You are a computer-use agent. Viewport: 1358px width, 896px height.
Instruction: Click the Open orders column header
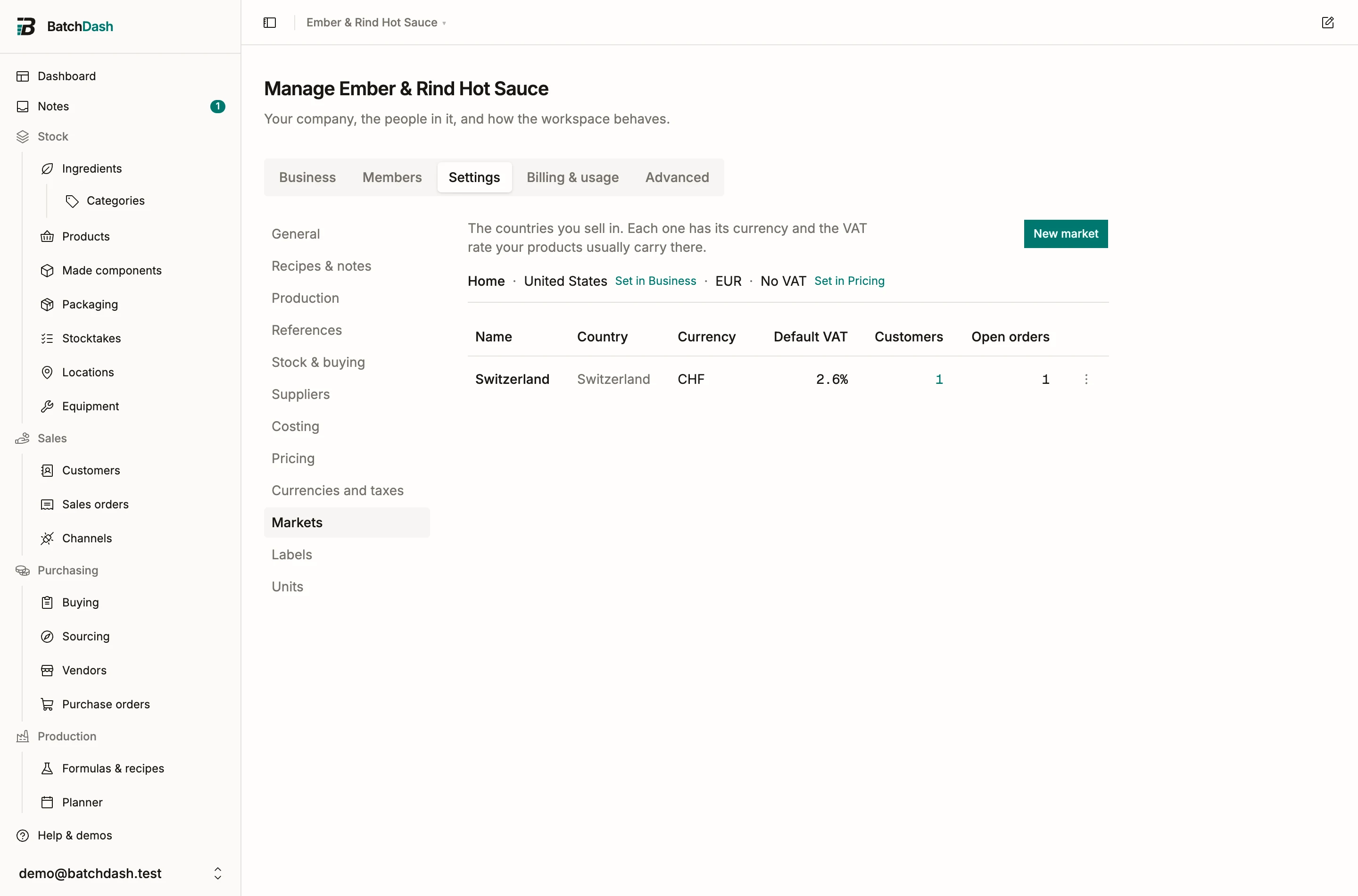[1010, 337]
